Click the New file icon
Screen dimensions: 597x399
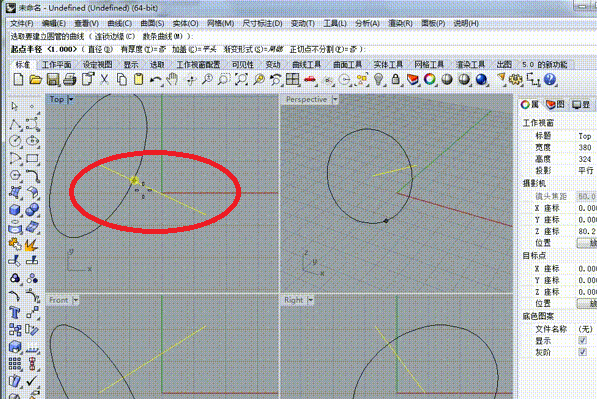tap(18, 80)
